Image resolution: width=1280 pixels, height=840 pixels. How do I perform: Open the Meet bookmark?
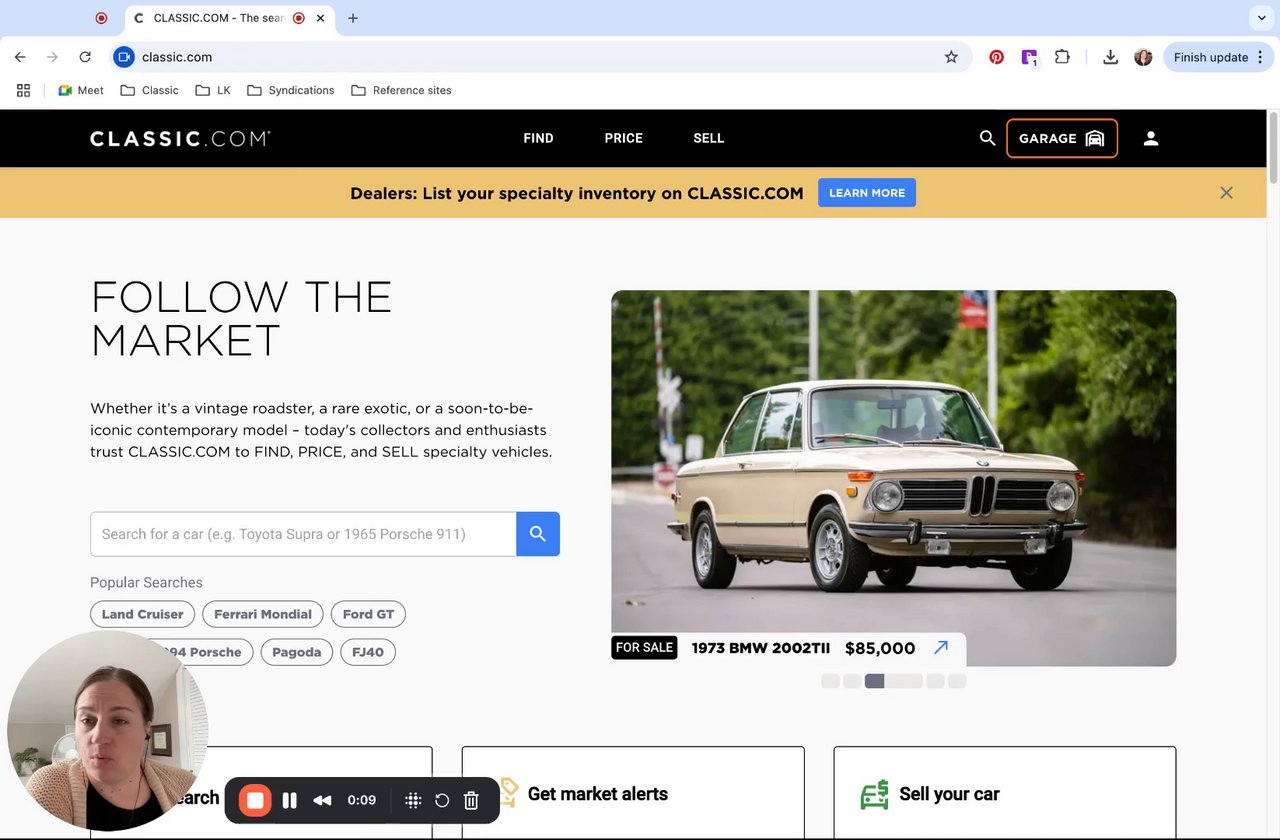click(80, 90)
